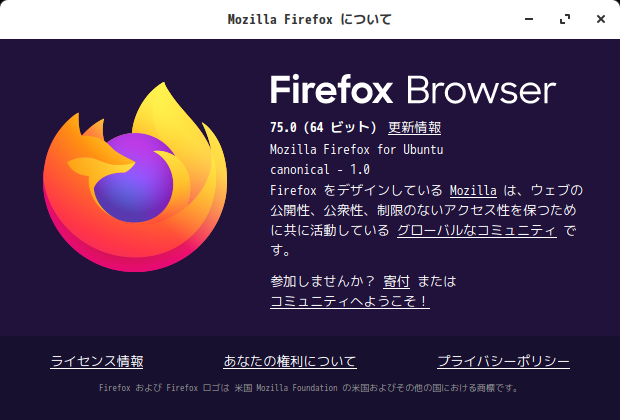Minimize the Firefox about window
The width and height of the screenshot is (620, 420).
coord(529,19)
